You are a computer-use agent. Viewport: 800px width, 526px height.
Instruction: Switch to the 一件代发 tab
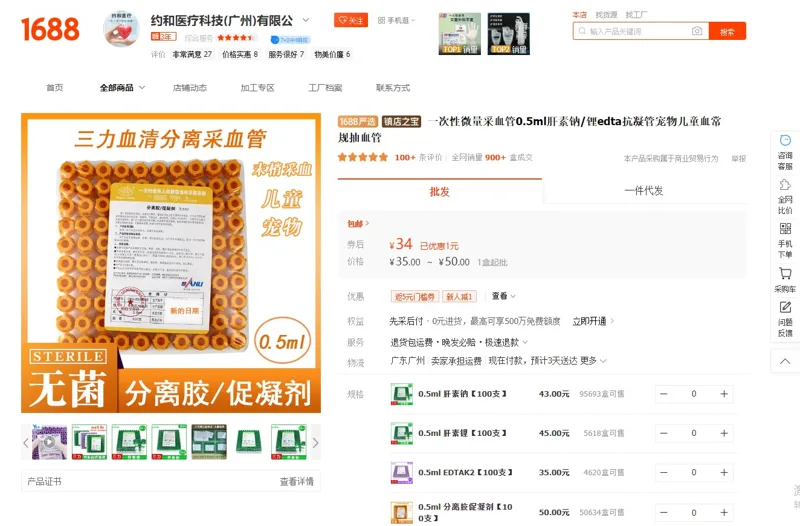click(x=644, y=191)
